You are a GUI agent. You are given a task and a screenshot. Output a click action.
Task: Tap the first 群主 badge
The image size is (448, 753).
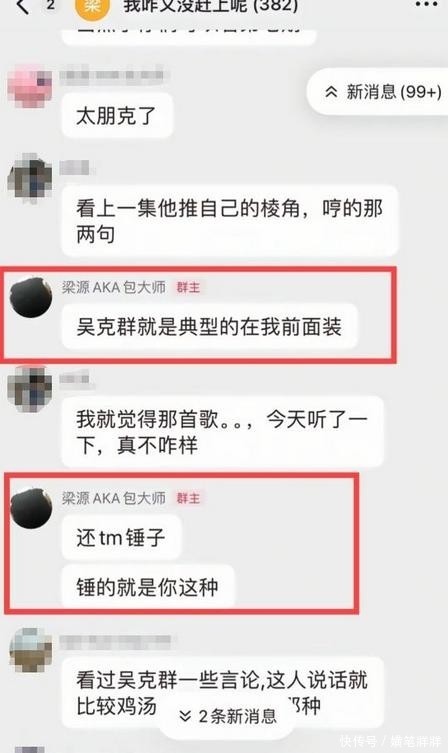[188, 287]
